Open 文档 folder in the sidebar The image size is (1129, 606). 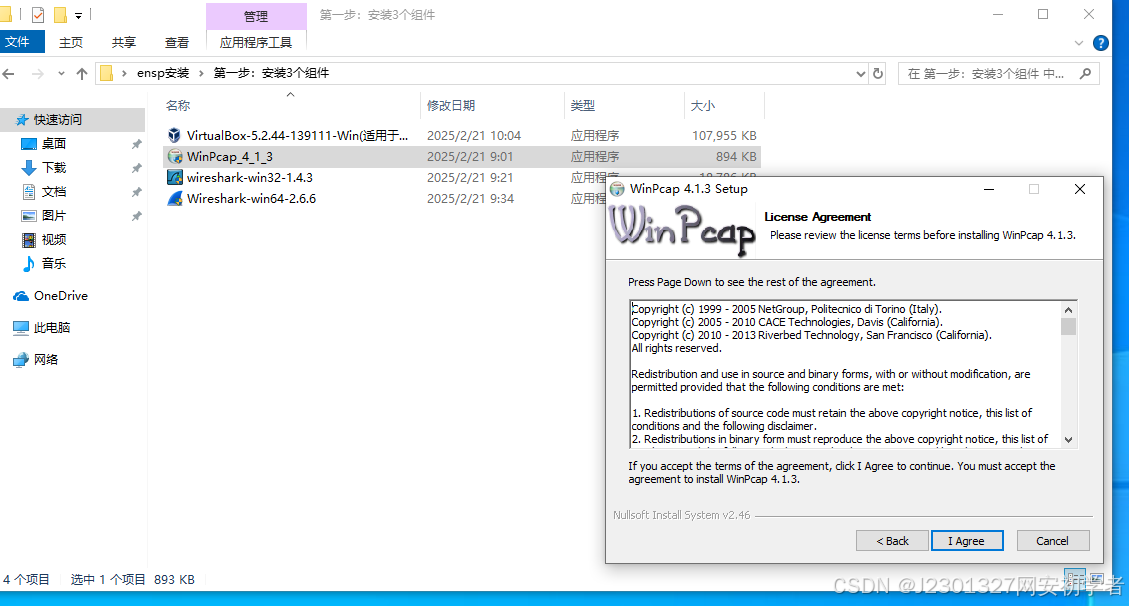(53, 191)
